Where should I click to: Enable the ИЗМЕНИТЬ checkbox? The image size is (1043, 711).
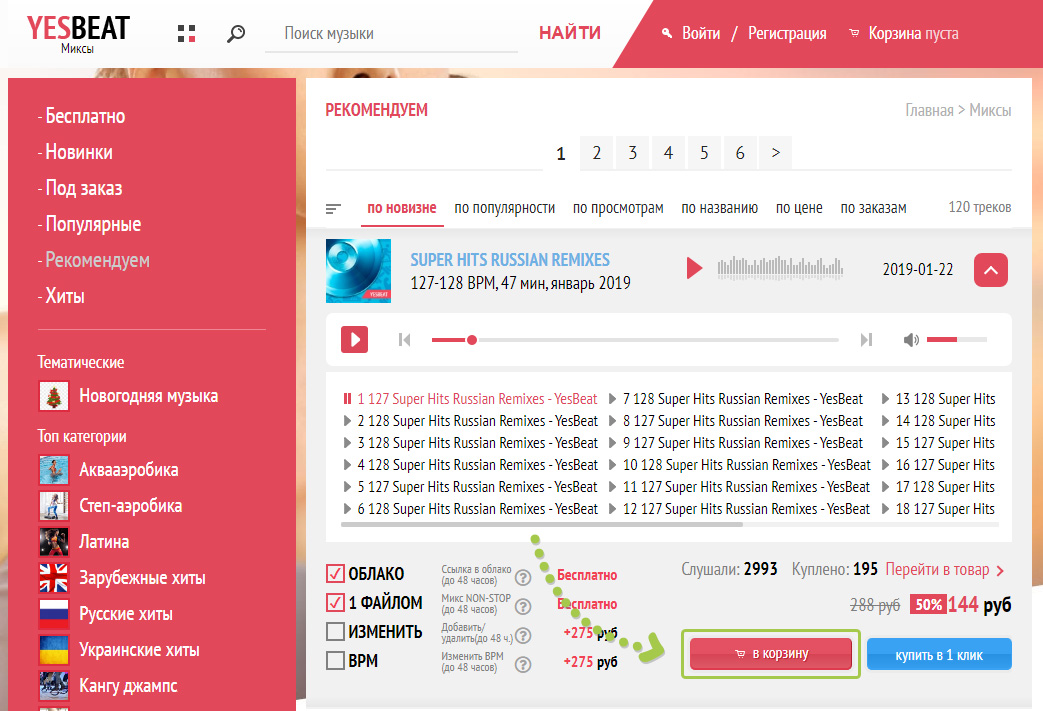click(x=336, y=632)
